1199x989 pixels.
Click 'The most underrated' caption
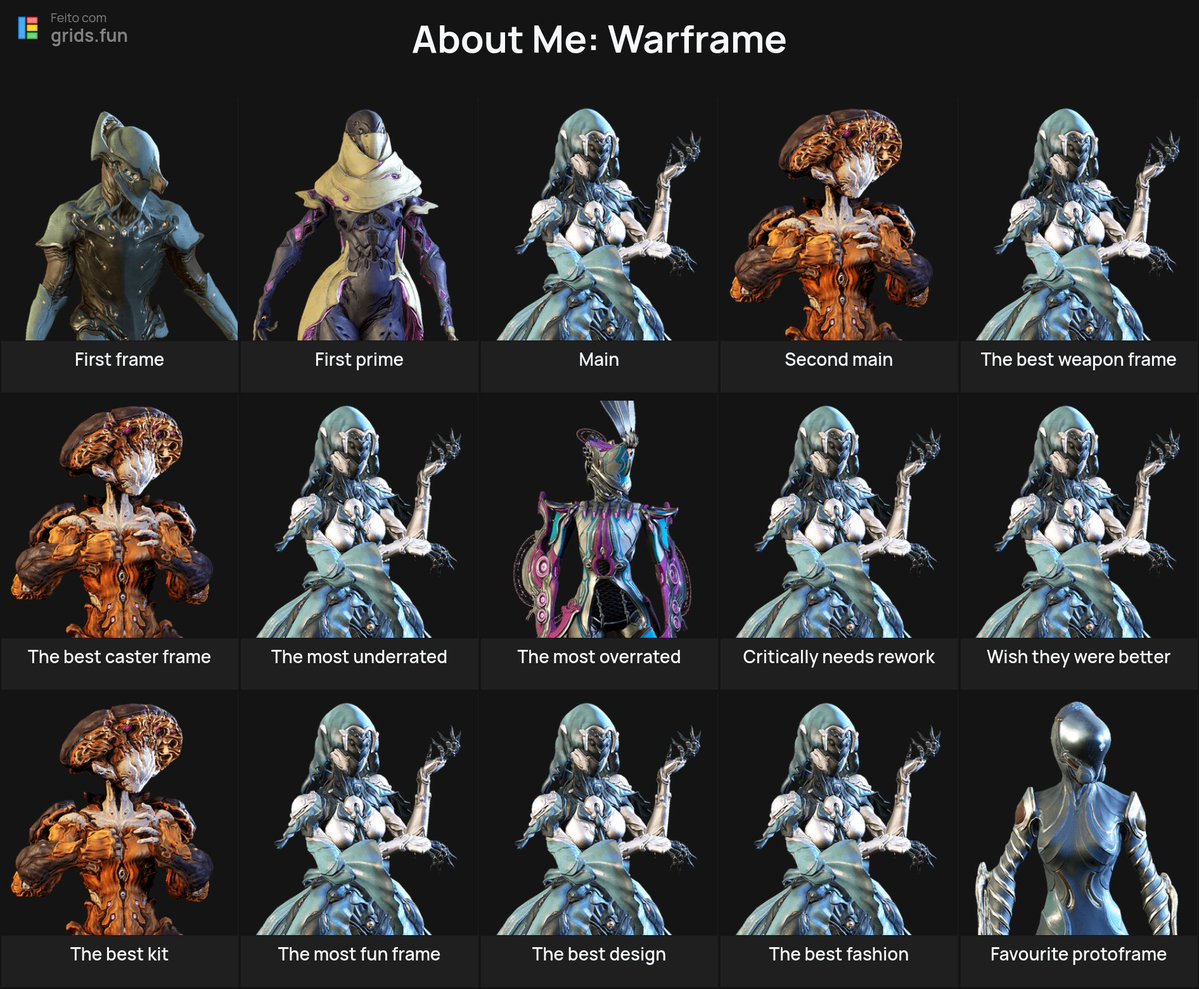359,657
